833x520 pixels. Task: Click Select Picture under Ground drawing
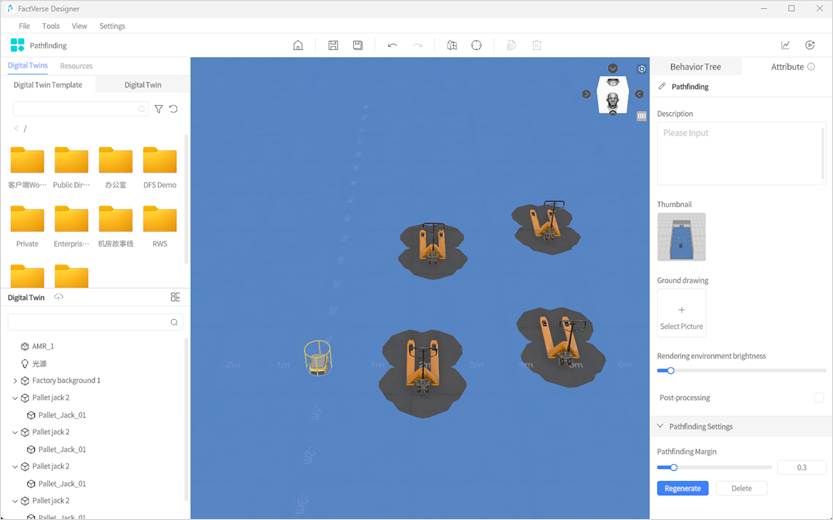pyautogui.click(x=681, y=313)
